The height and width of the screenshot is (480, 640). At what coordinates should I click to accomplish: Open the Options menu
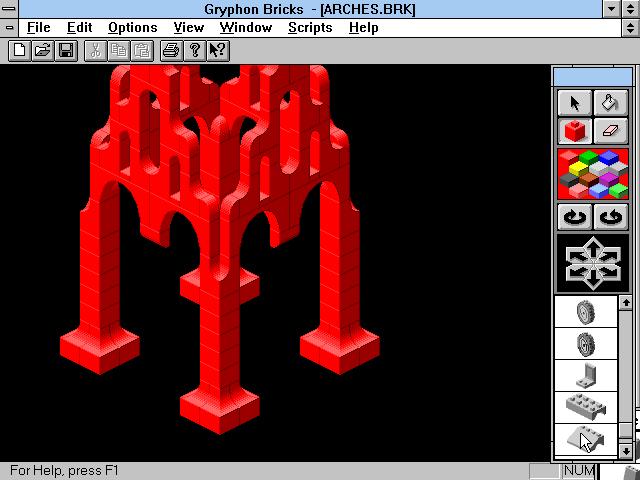[133, 28]
